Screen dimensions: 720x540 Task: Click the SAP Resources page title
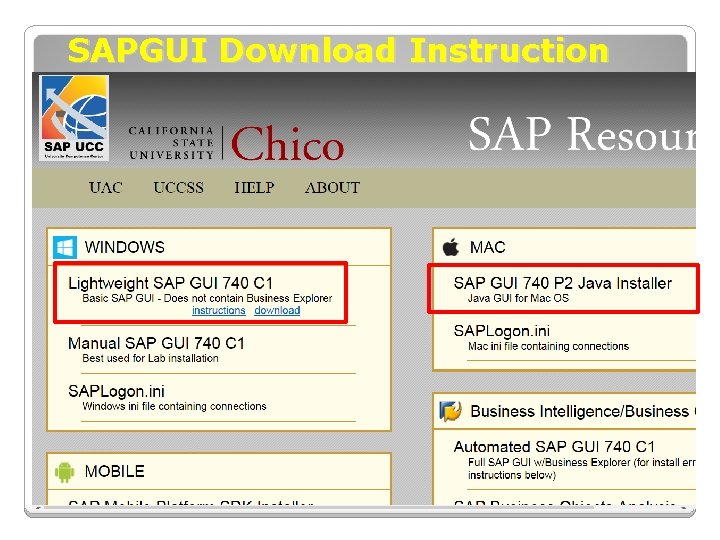tap(581, 134)
